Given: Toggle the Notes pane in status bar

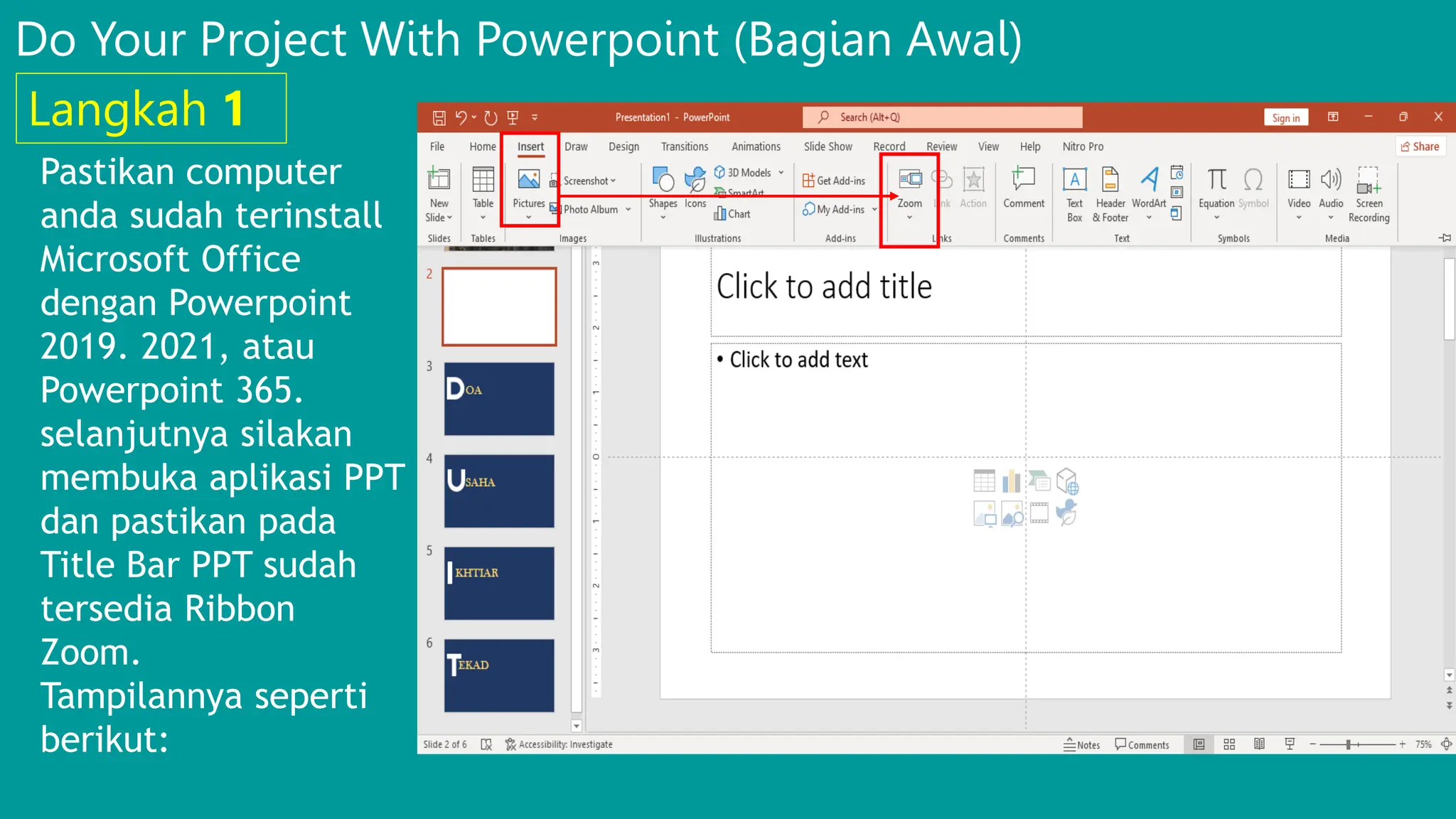Looking at the screenshot, I should (1081, 744).
